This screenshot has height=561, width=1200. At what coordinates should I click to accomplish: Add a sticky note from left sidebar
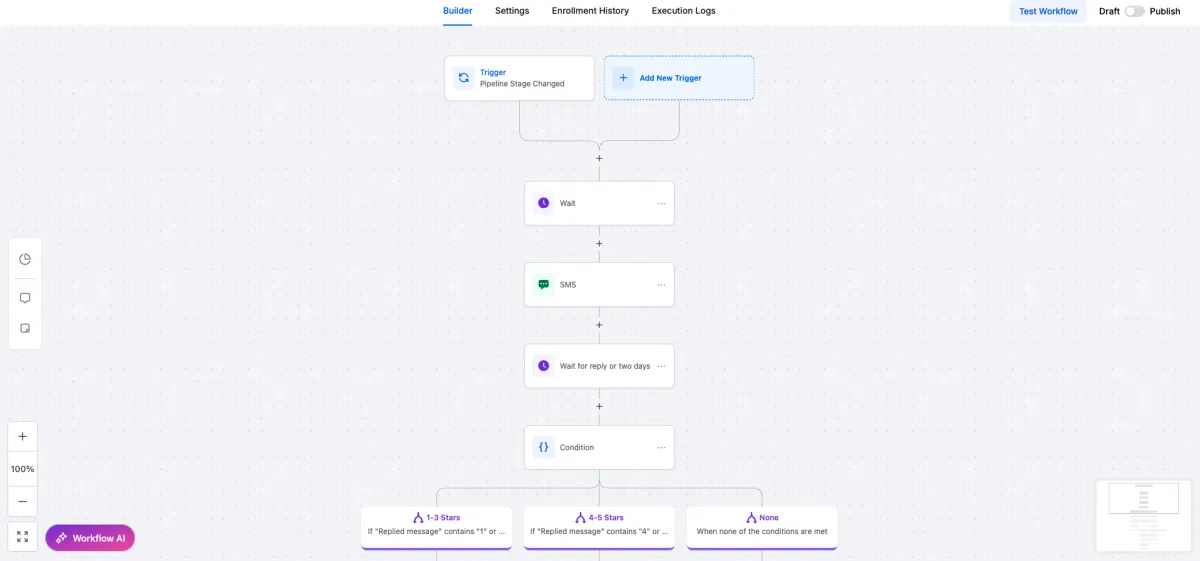[25, 328]
